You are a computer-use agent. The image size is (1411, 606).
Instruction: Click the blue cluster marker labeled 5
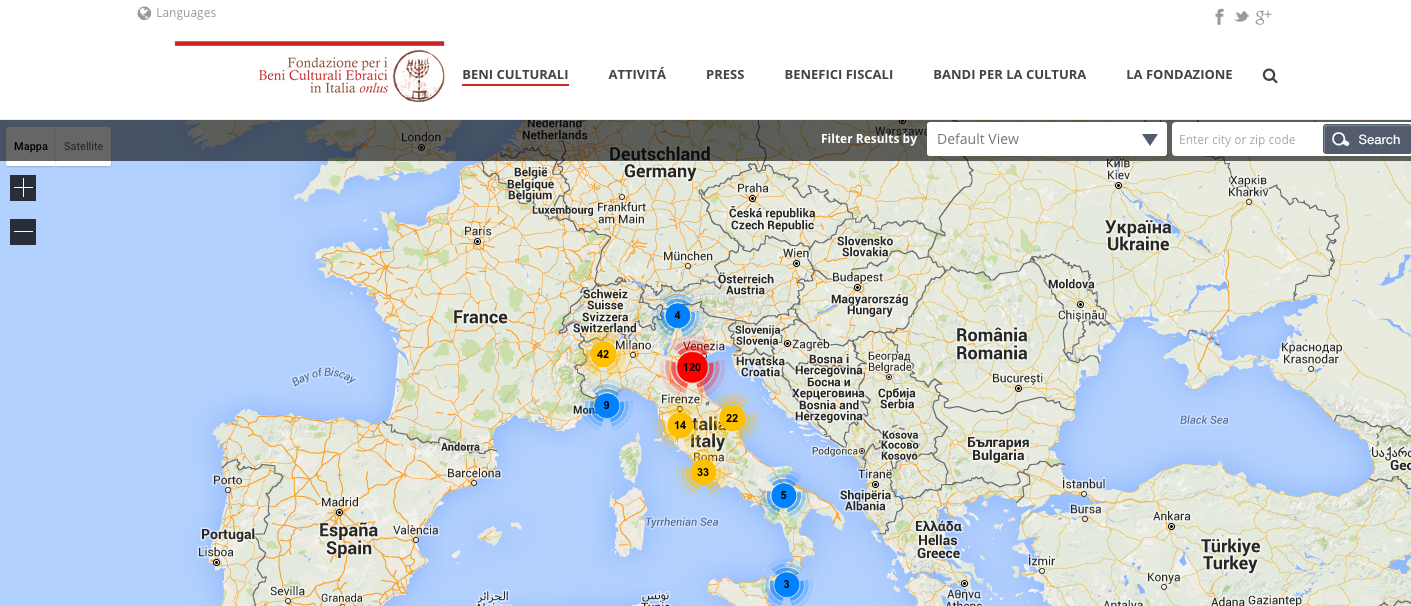point(784,495)
